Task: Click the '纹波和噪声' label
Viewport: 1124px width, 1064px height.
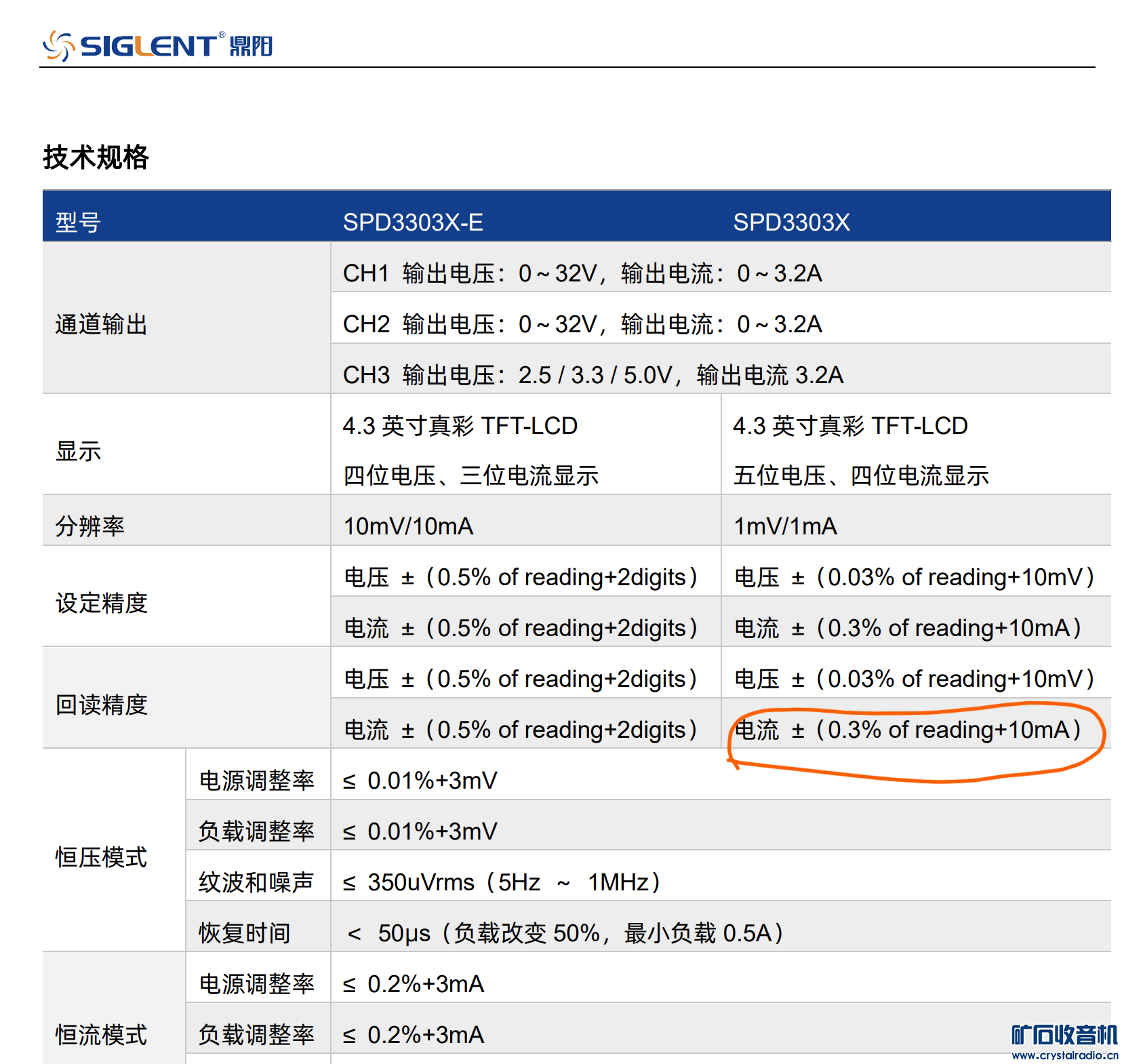Action: pyautogui.click(x=256, y=882)
